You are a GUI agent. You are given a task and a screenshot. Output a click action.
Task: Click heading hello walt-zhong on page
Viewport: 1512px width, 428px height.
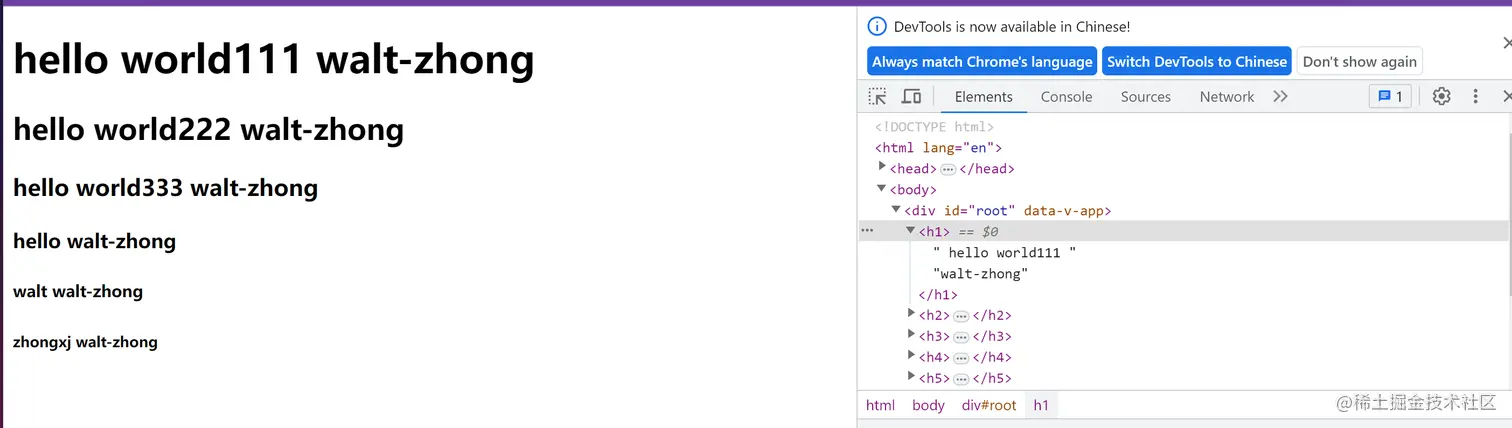(95, 241)
